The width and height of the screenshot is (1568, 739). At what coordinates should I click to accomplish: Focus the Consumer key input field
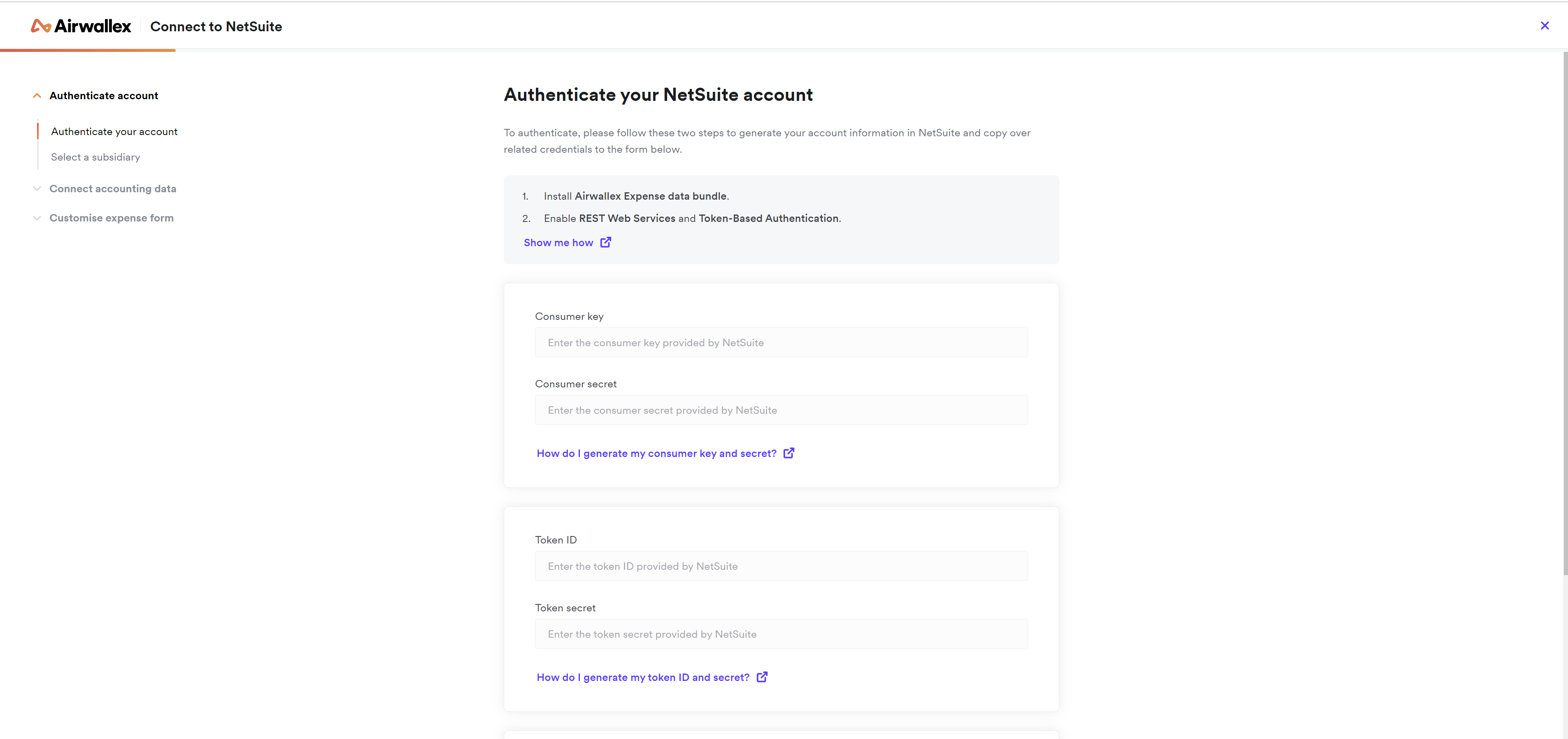tap(781, 343)
